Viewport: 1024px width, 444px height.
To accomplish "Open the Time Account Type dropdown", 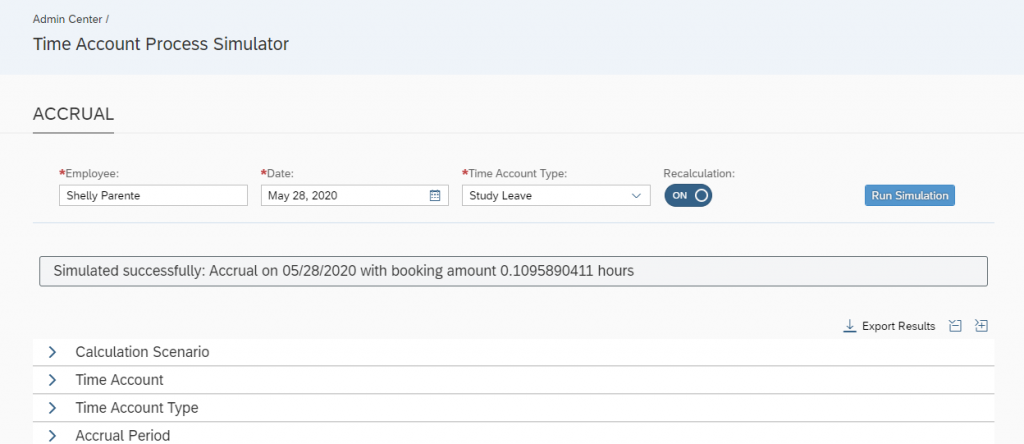I will [556, 195].
